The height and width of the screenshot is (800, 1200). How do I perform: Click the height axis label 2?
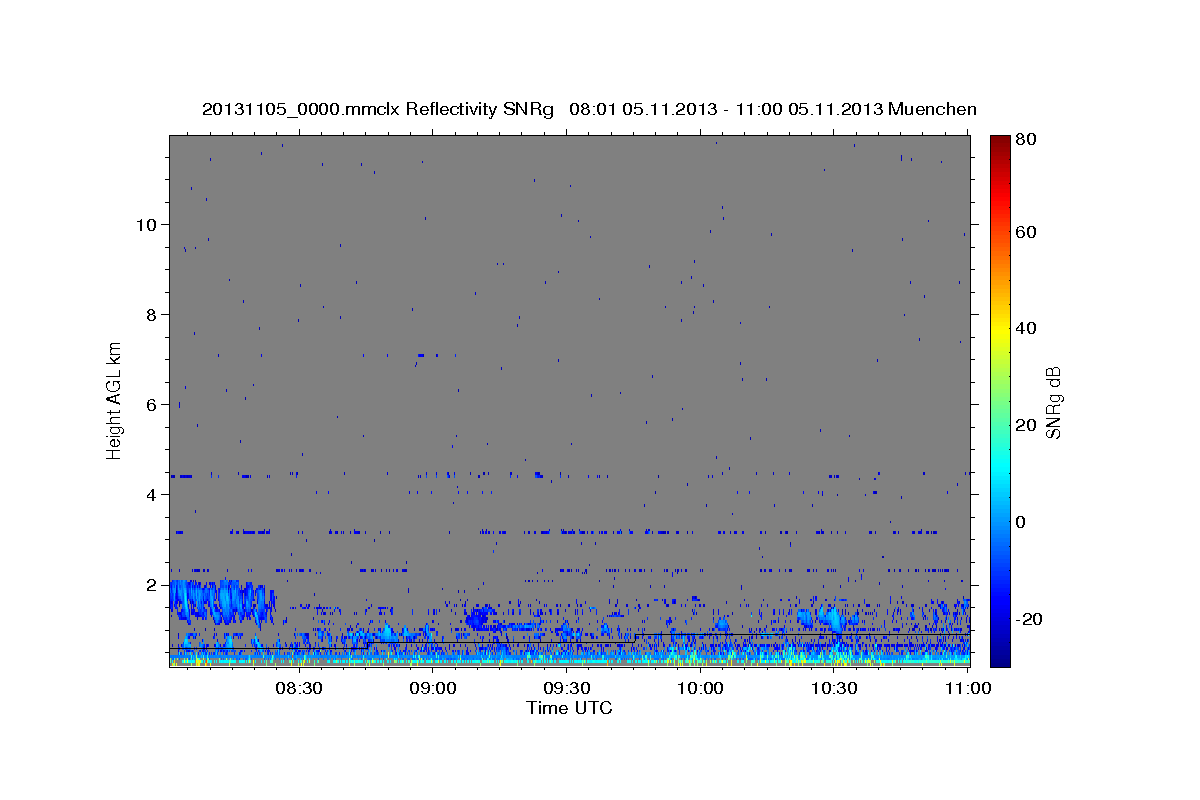[x=151, y=584]
